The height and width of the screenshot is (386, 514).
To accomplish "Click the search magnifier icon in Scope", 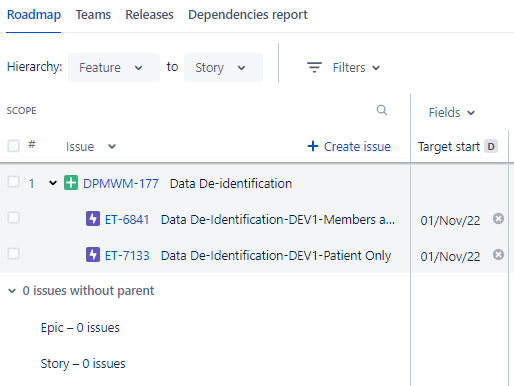I will [382, 110].
